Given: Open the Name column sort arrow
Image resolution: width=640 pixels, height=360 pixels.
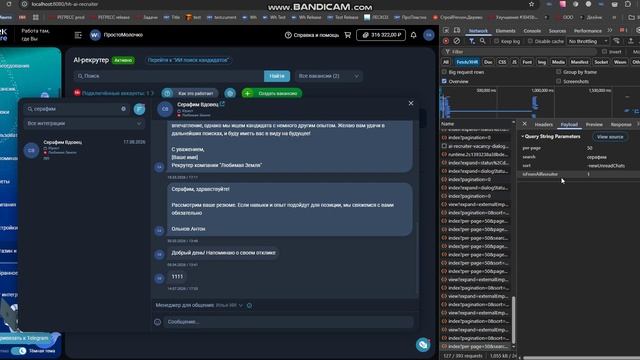Looking at the screenshot, I should (513, 123).
